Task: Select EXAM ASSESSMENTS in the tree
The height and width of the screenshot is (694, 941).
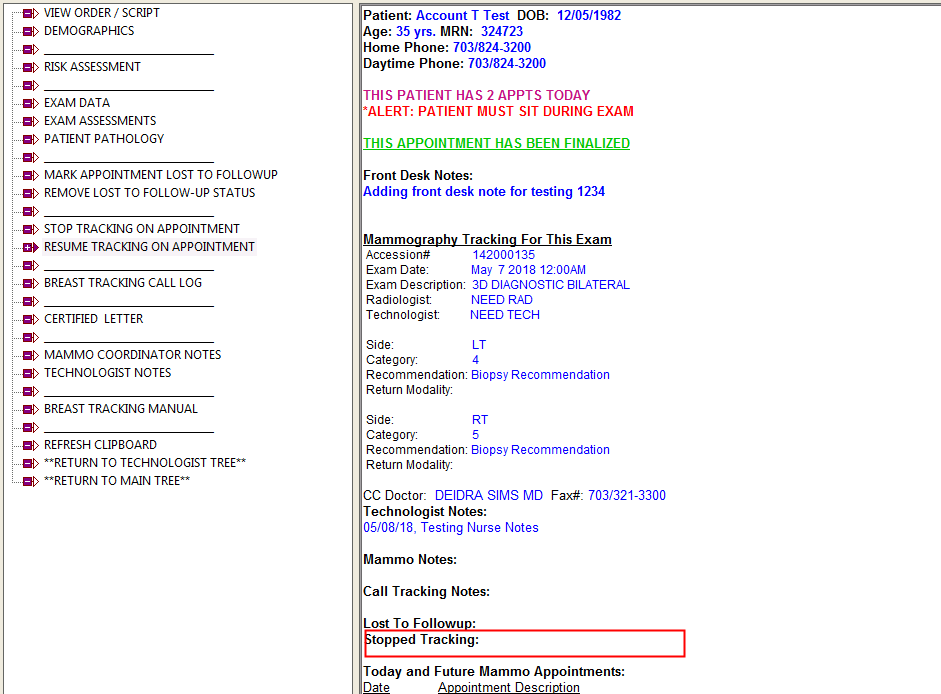Action: pyautogui.click(x=100, y=121)
